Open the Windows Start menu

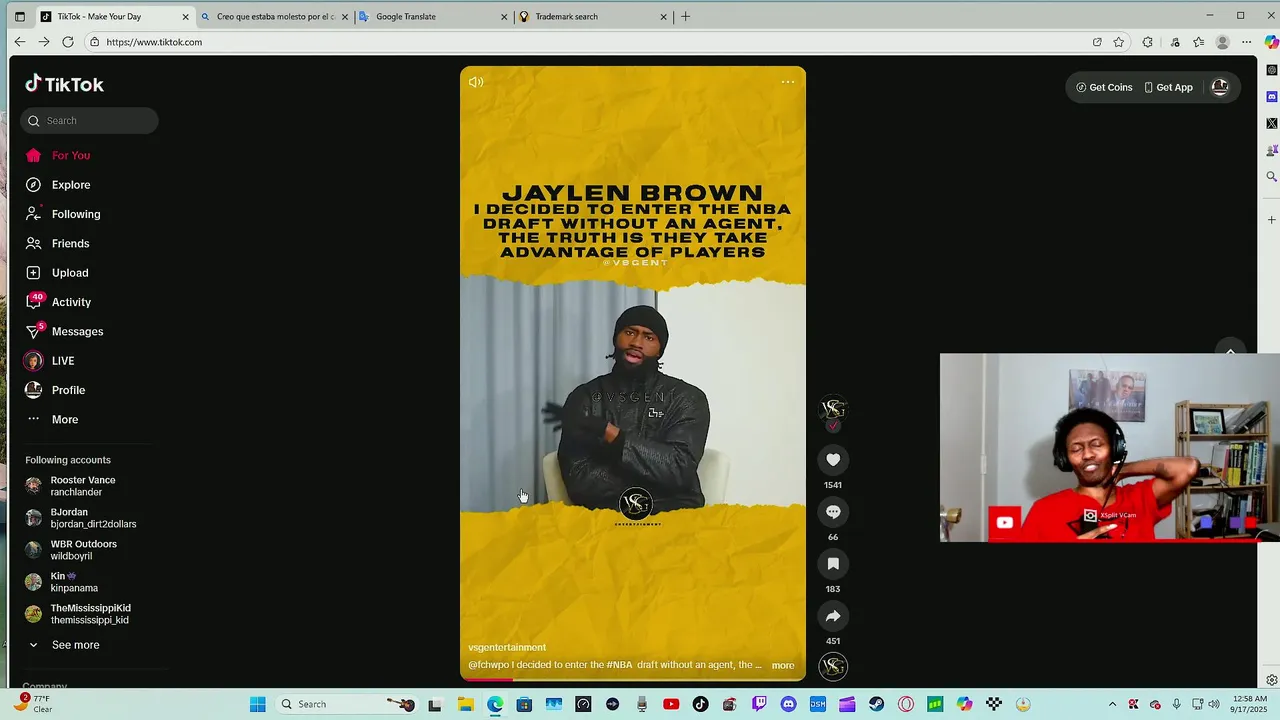tap(257, 704)
